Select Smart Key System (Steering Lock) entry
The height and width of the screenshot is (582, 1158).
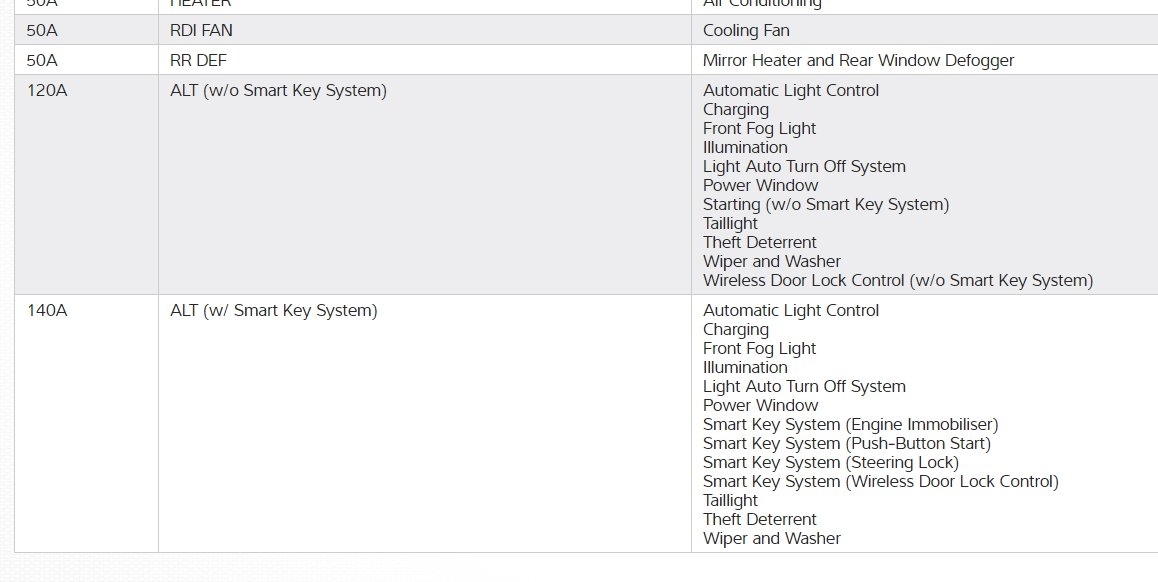click(x=830, y=462)
